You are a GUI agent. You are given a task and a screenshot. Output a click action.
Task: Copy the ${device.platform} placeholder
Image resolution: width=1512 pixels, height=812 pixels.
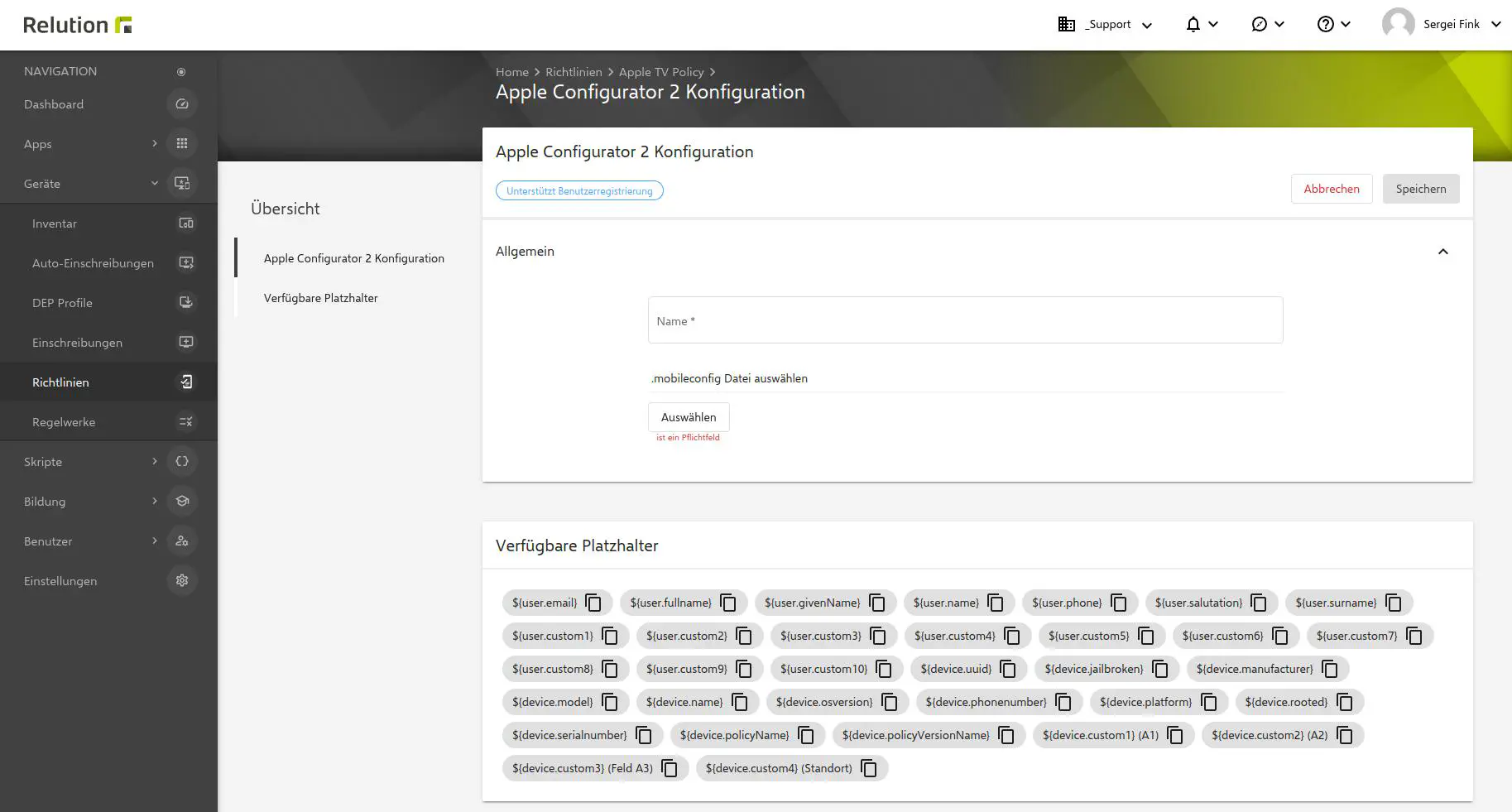coord(1209,702)
